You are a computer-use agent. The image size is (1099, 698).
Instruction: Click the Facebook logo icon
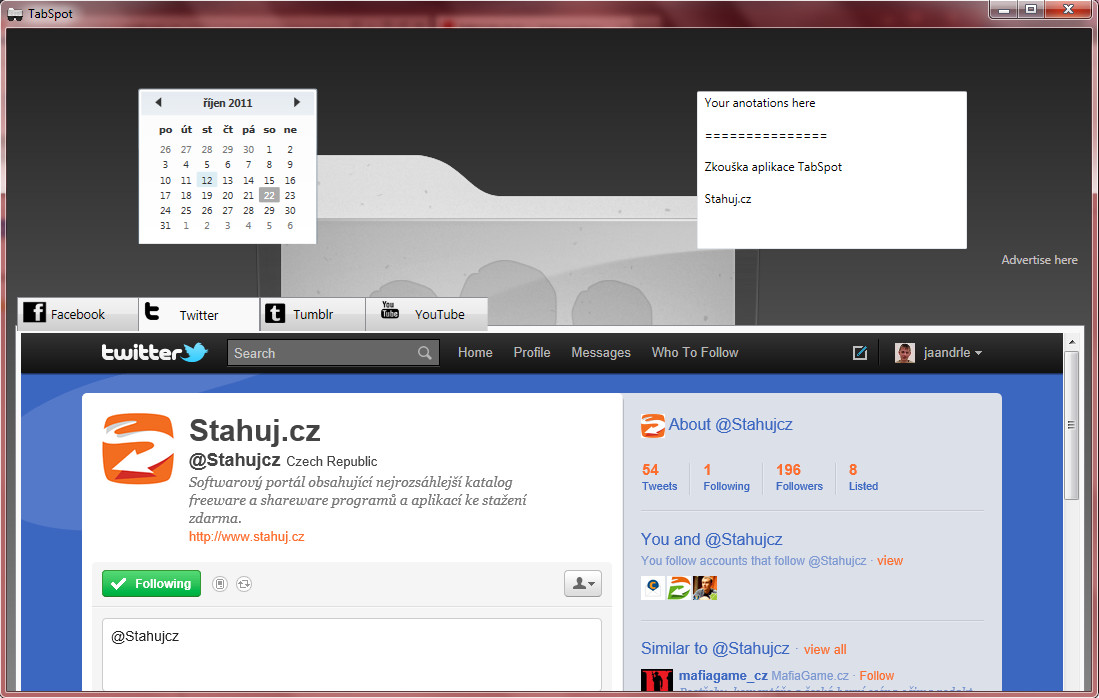coord(34,312)
